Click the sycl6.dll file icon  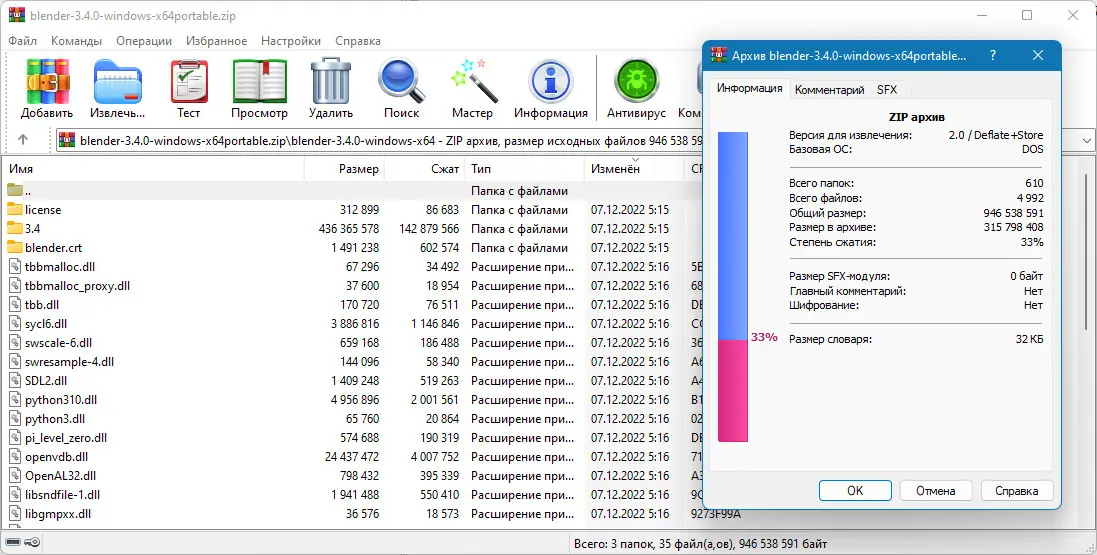coord(15,323)
